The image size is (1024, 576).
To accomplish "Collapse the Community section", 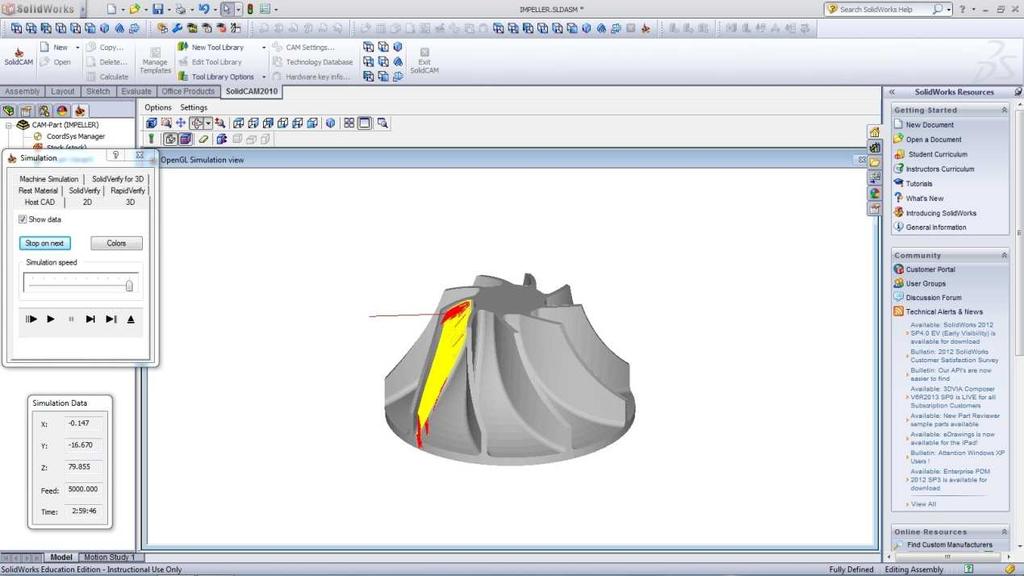I will [x=1004, y=255].
